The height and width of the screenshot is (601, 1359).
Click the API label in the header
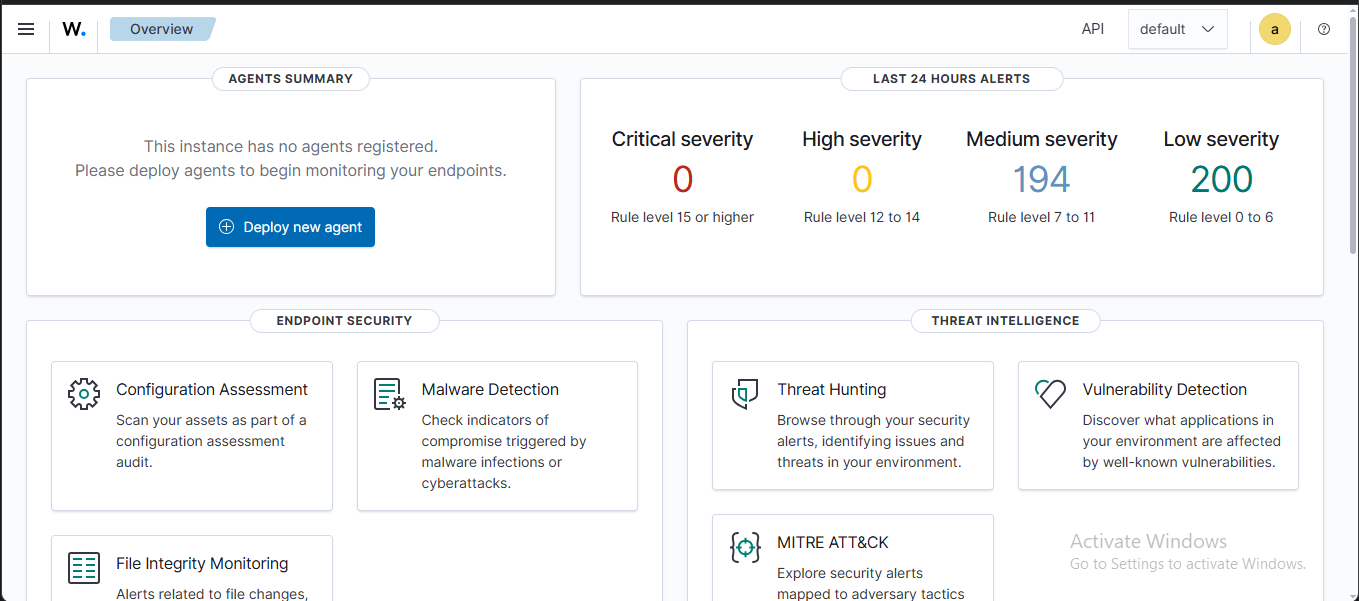(x=1093, y=29)
